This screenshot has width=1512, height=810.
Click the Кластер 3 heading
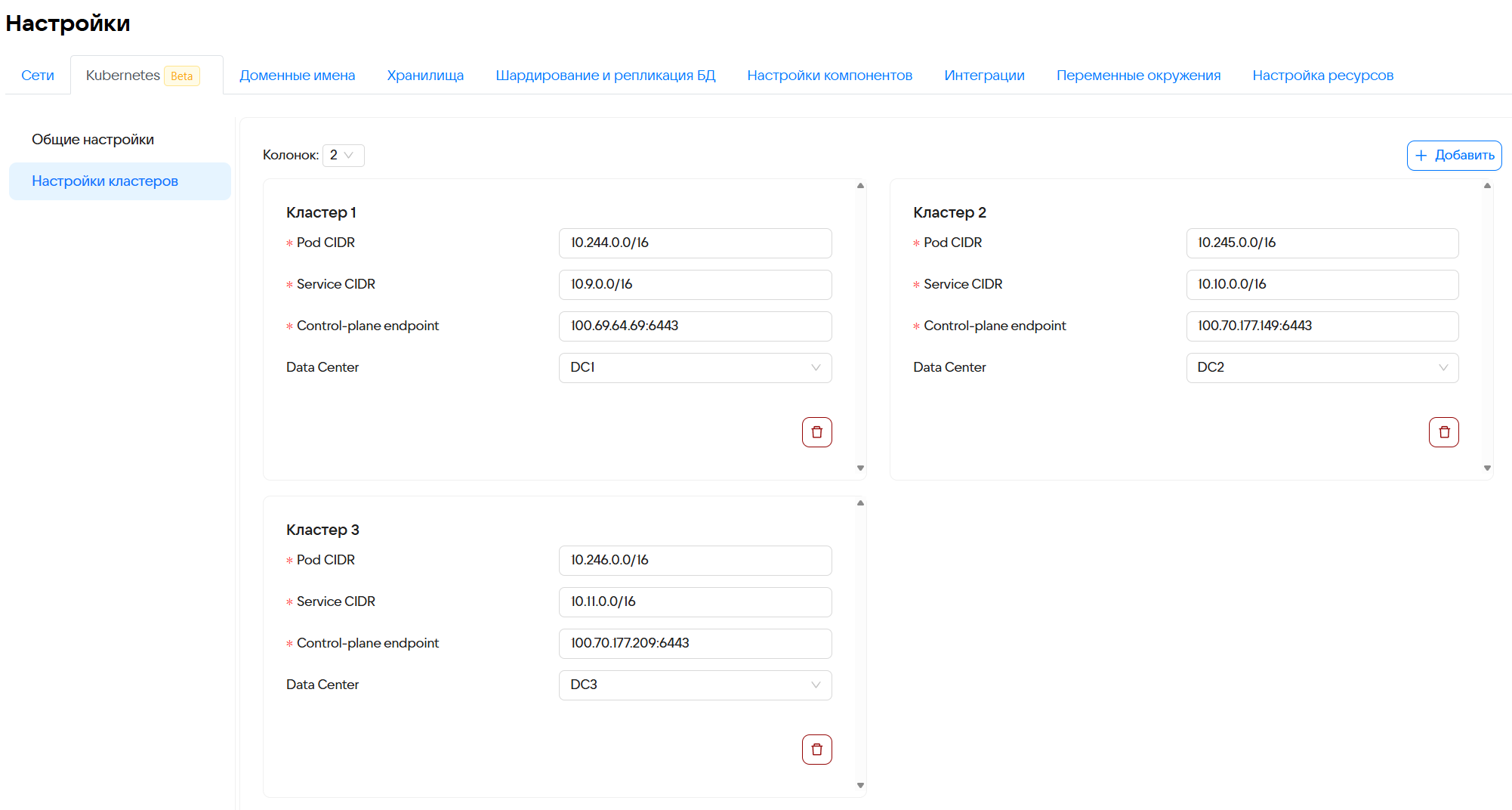(x=322, y=530)
